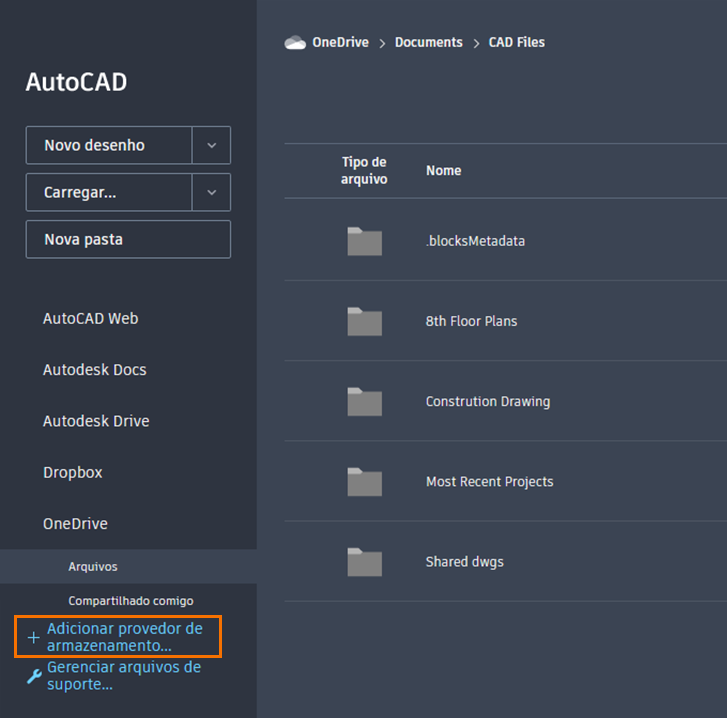Screen dimensions: 727x718
Task: Expand the Carregar dropdown arrow
Action: (211, 192)
